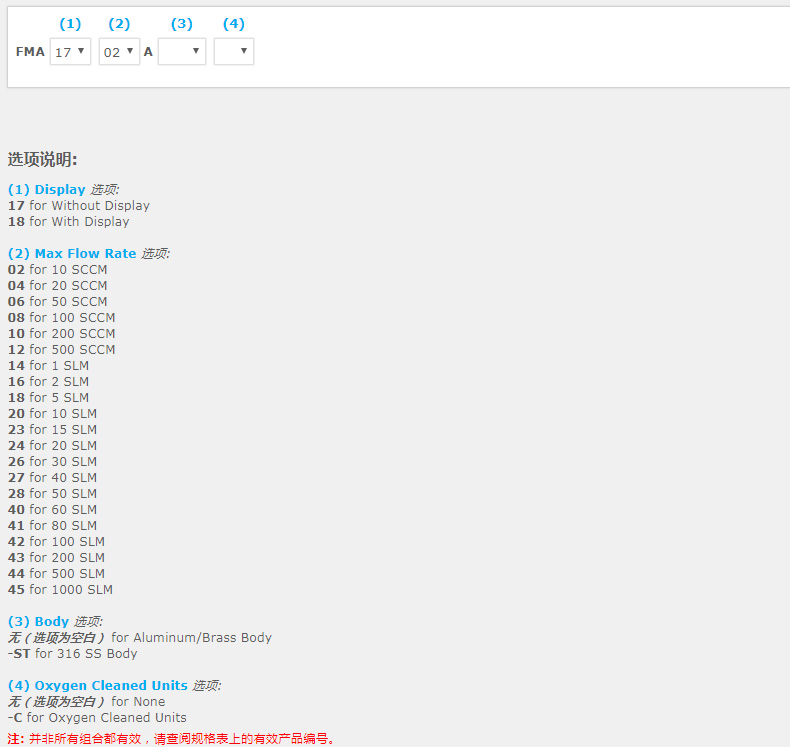Click the (3) label above the third dropdown
The width and height of the screenshot is (790, 747).
pyautogui.click(x=182, y=24)
